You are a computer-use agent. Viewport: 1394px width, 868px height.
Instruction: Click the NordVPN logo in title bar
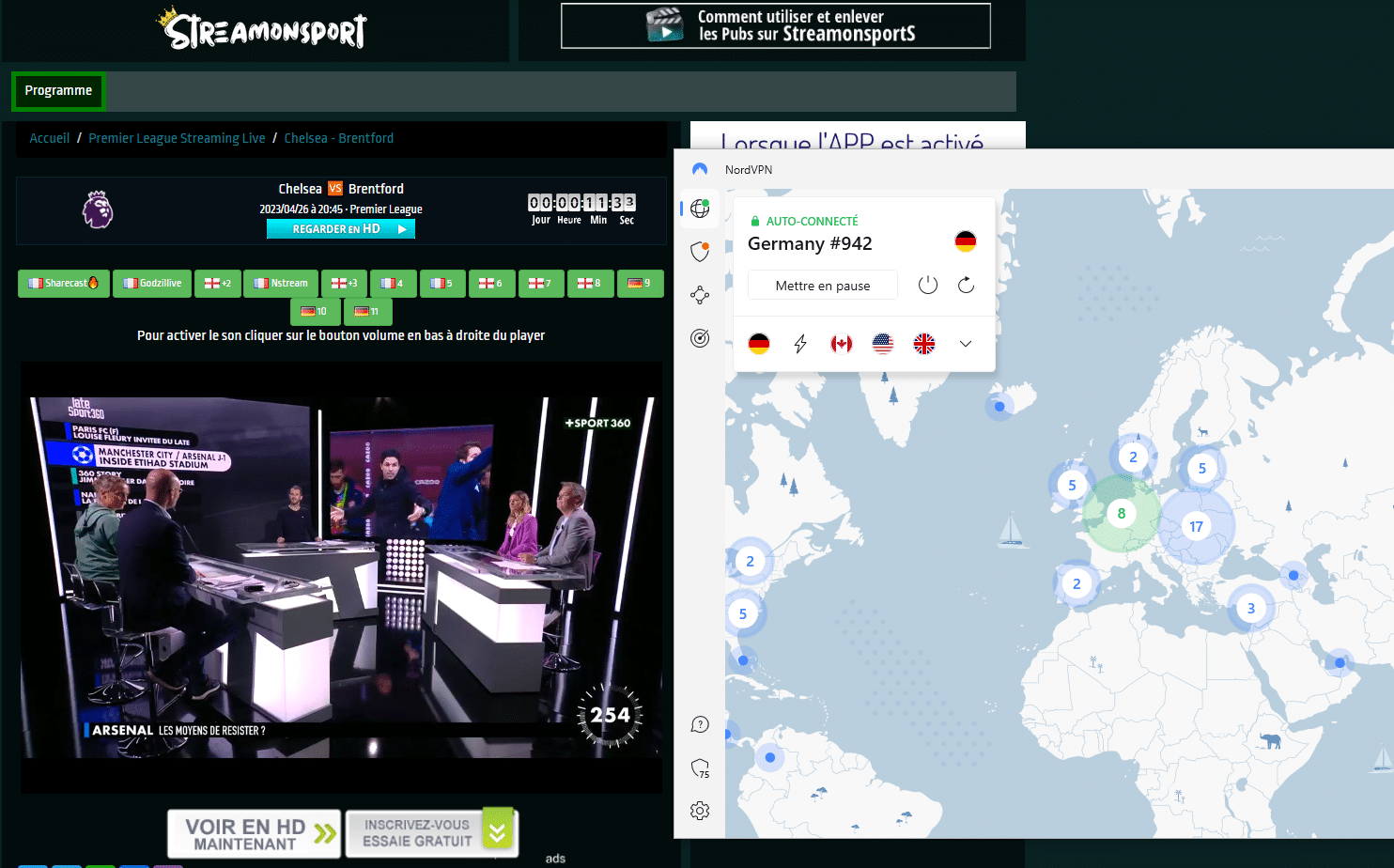700,169
